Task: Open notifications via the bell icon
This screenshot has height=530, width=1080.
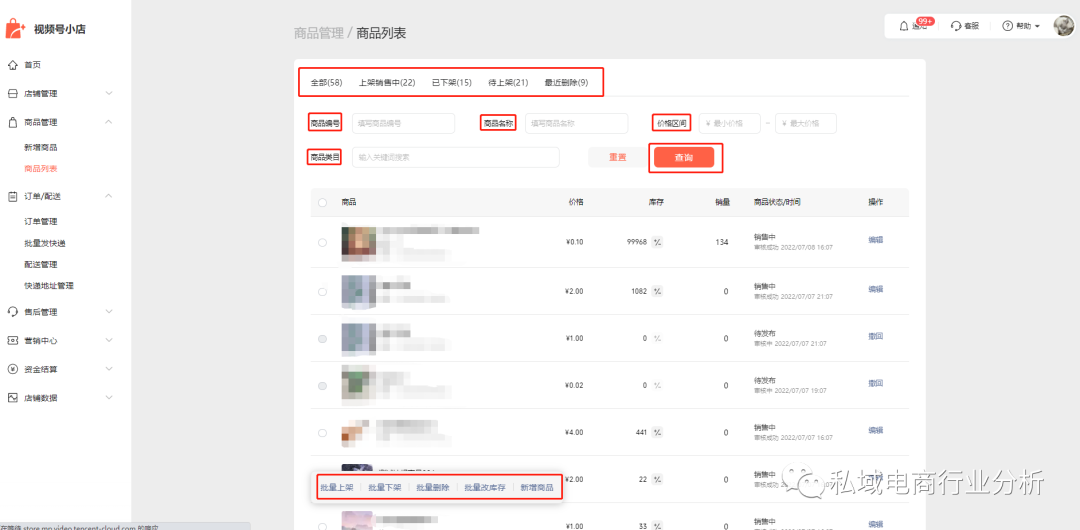Action: 904,26
